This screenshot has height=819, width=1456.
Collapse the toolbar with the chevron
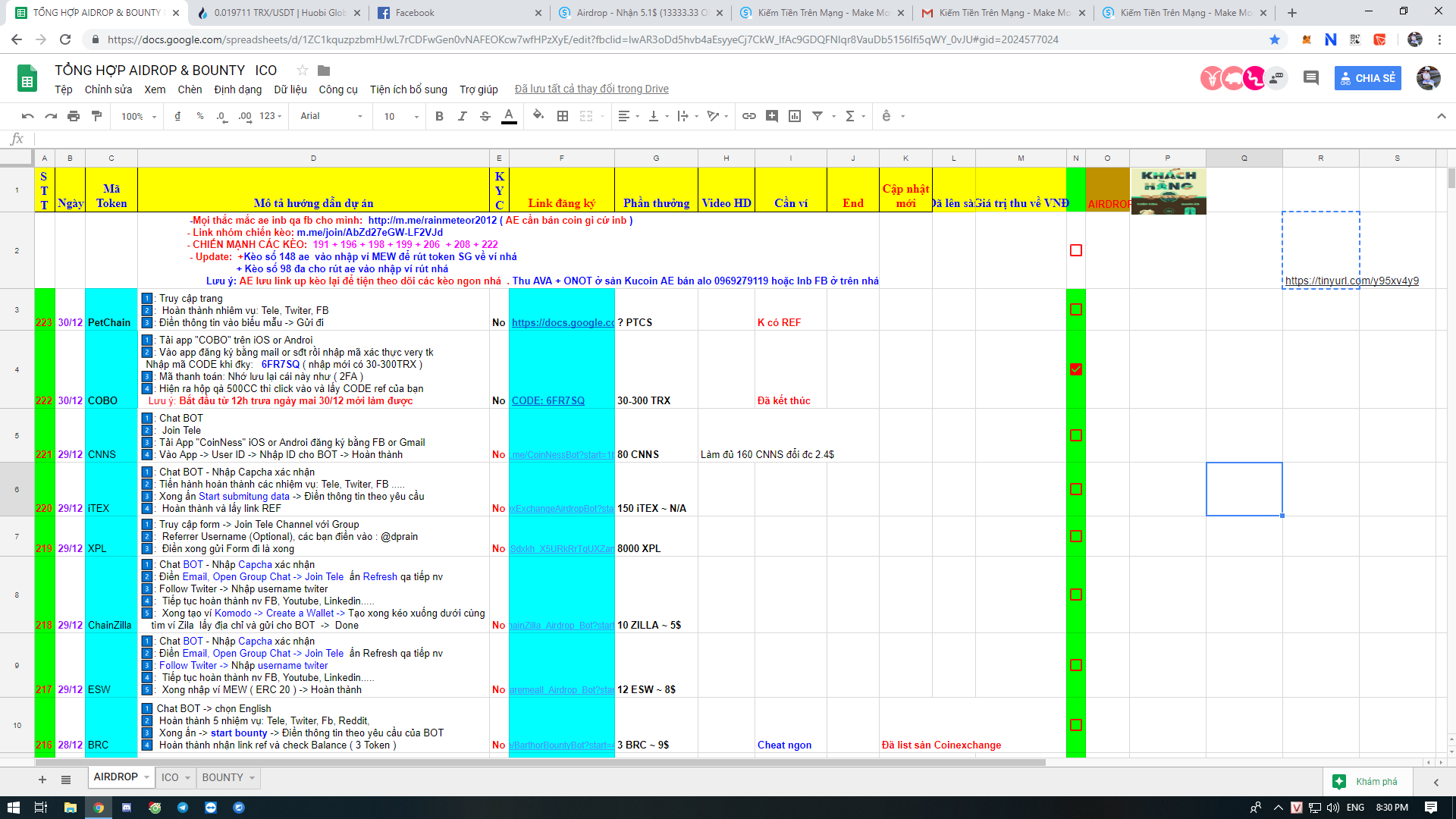pos(1442,116)
